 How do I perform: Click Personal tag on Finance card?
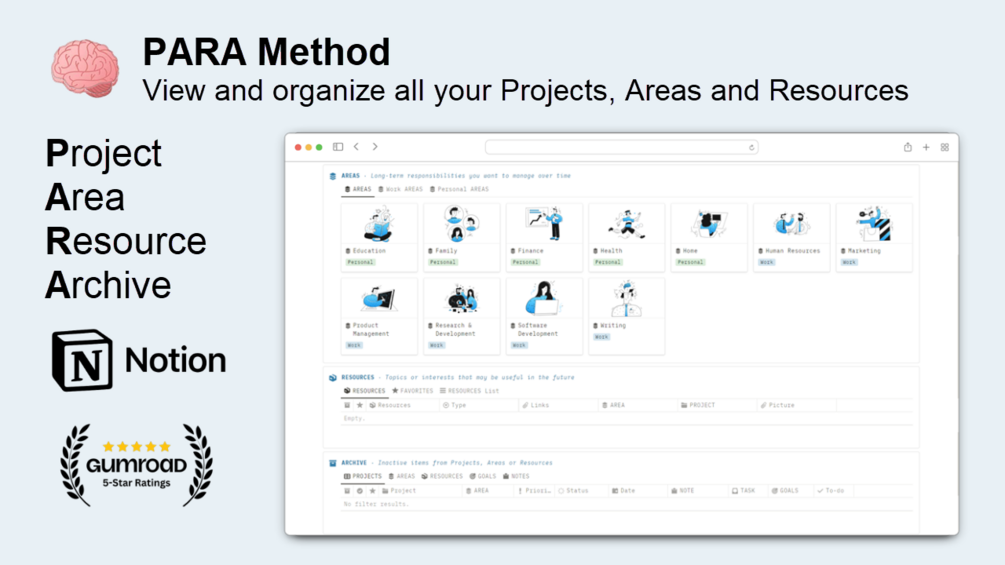[x=526, y=263]
